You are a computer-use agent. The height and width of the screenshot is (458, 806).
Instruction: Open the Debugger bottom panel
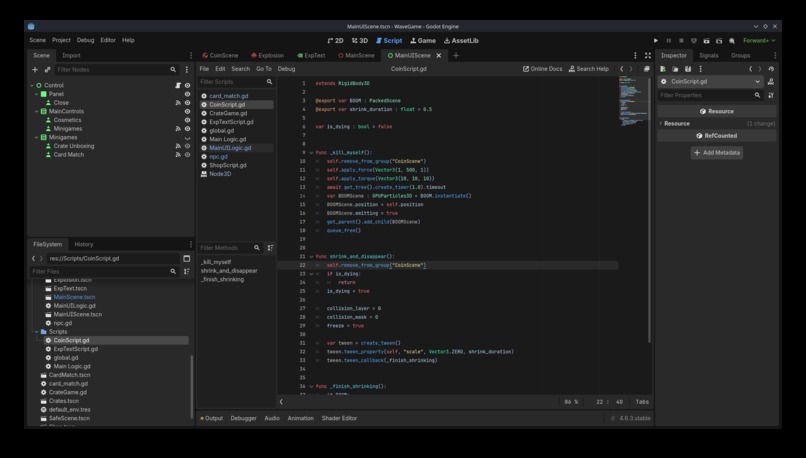coord(243,418)
